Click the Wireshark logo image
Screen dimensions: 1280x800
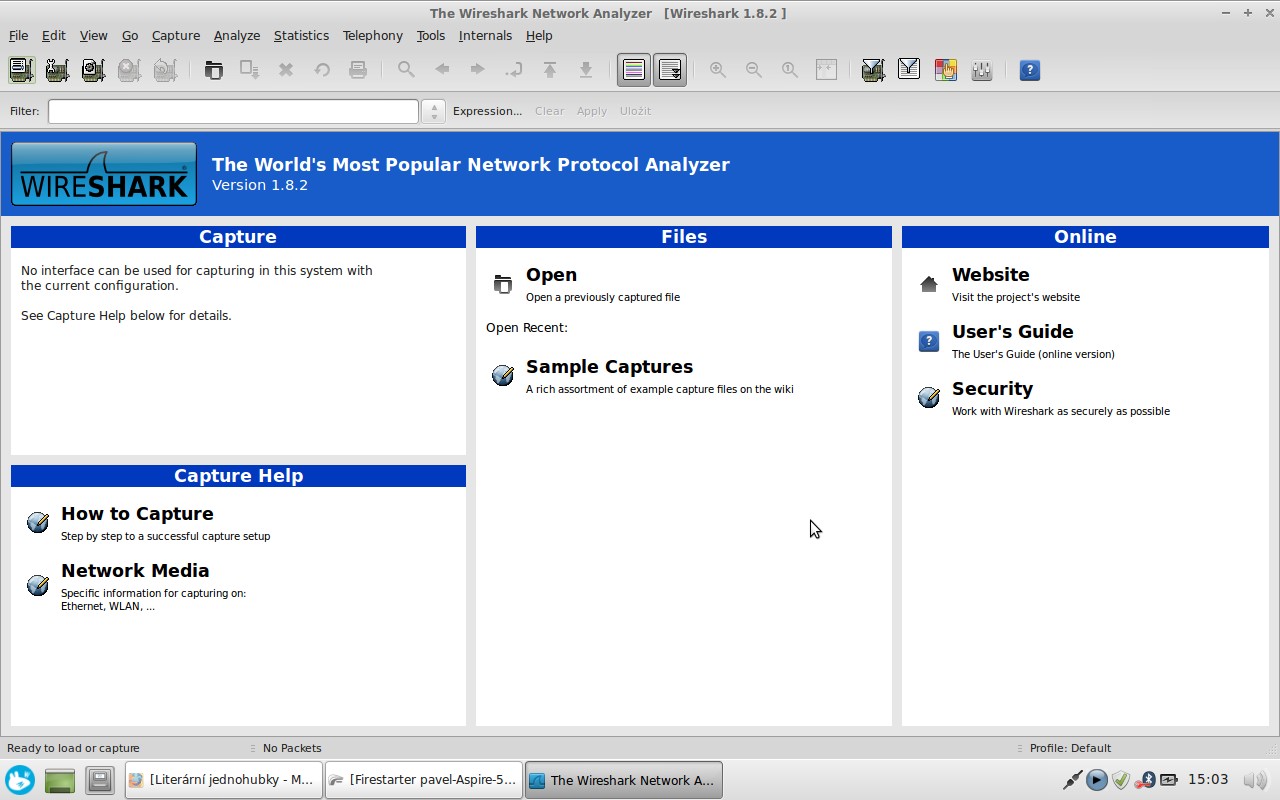pos(104,174)
